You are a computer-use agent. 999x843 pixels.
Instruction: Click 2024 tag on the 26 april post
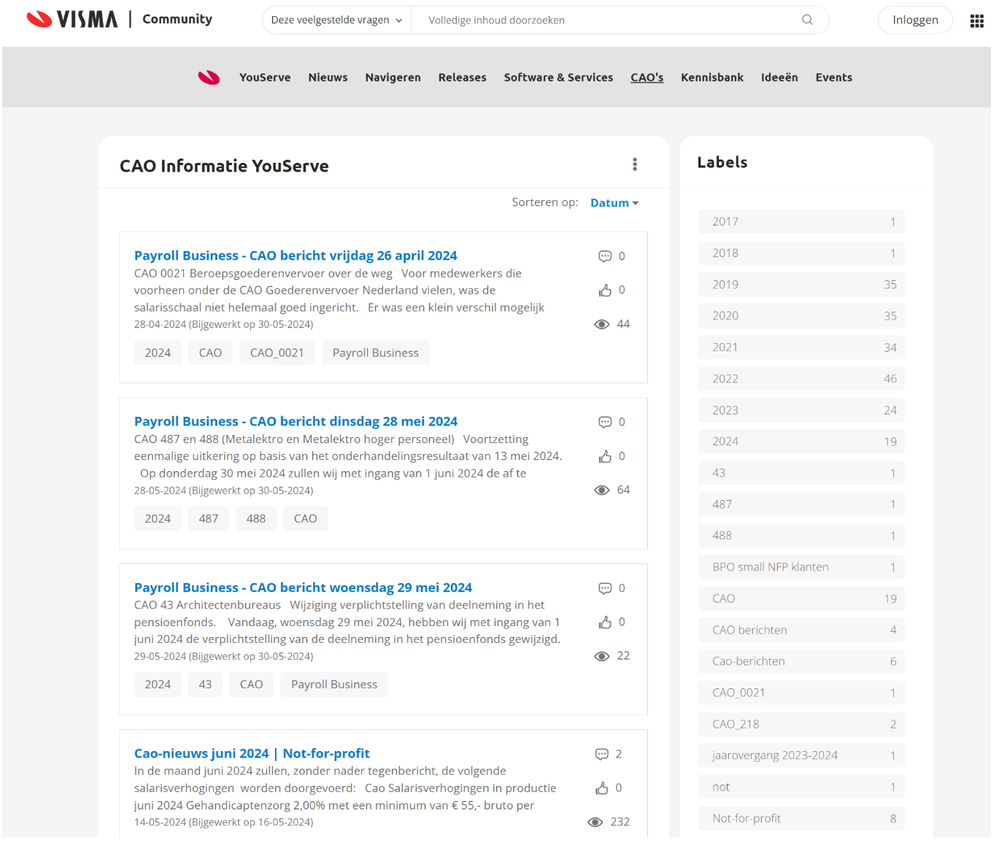coord(157,353)
